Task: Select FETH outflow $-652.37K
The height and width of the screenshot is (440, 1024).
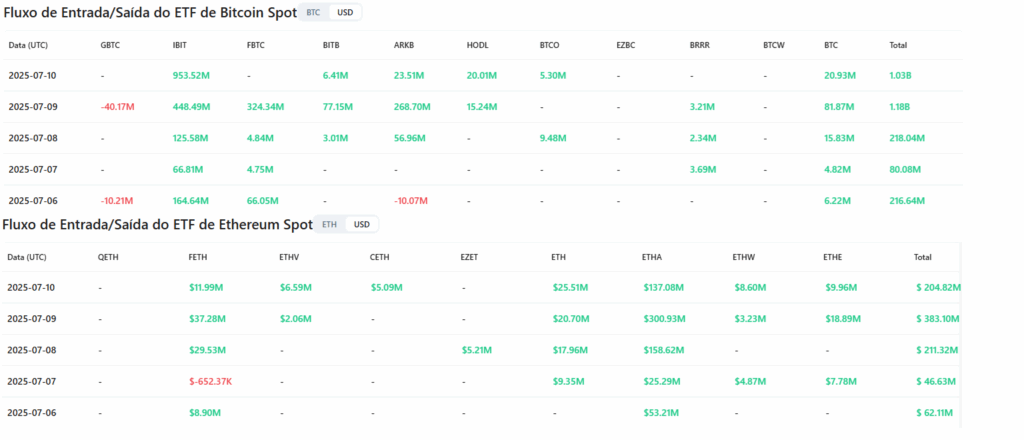Action: pyautogui.click(x=210, y=381)
